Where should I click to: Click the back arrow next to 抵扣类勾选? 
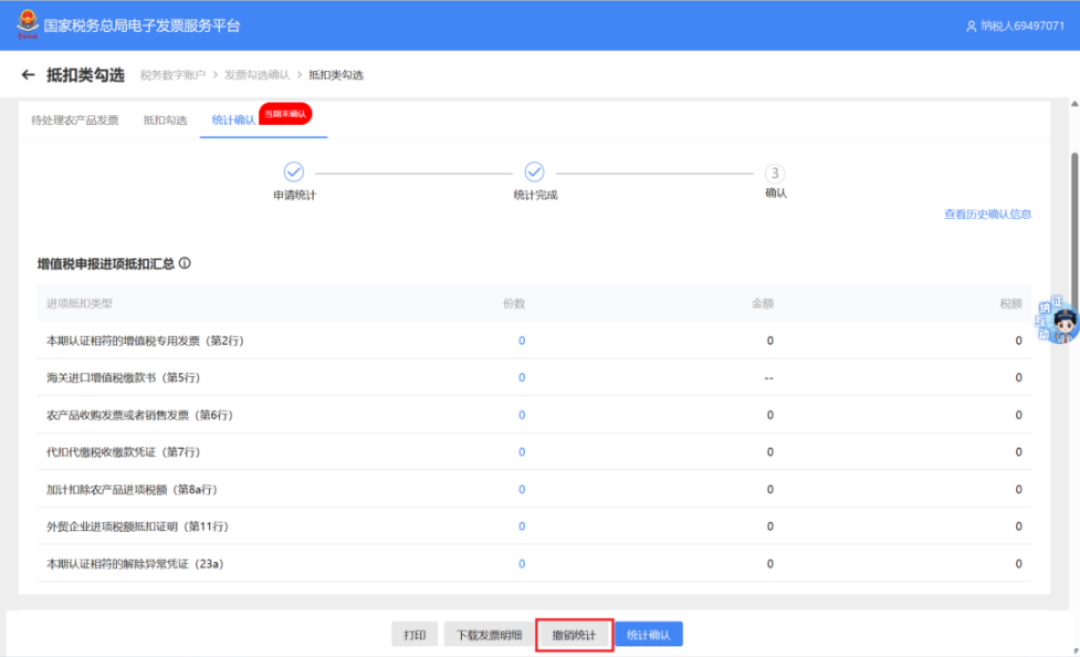[x=28, y=74]
